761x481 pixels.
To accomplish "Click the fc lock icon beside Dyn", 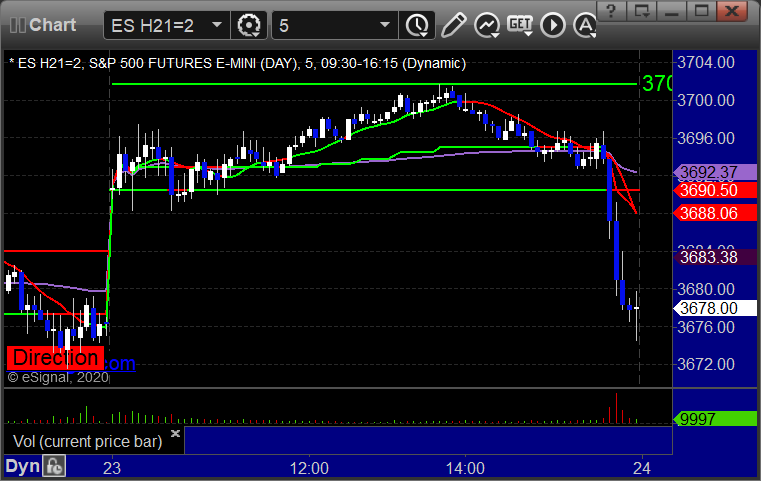I will coord(54,466).
